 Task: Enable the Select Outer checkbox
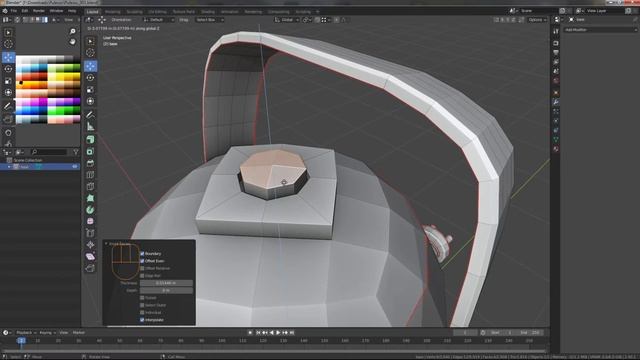142,305
